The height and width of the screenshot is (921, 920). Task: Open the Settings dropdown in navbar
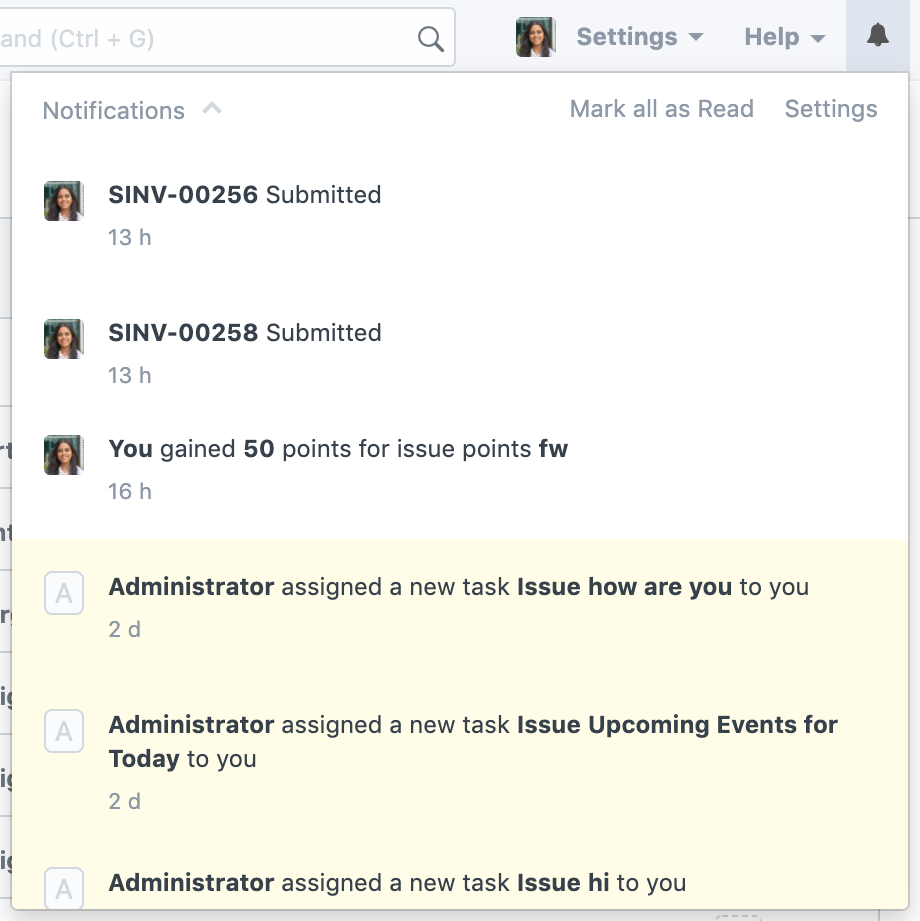pos(640,38)
